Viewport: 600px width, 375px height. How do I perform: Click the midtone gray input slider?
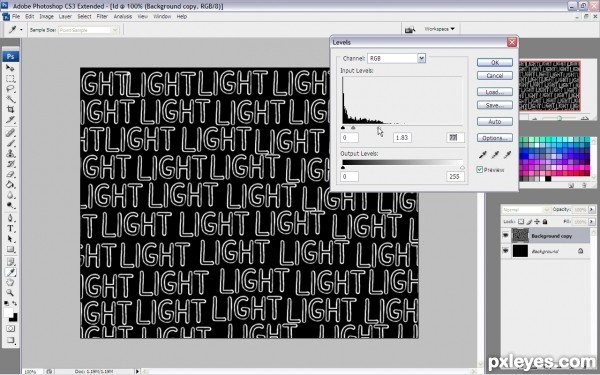pyautogui.click(x=353, y=128)
